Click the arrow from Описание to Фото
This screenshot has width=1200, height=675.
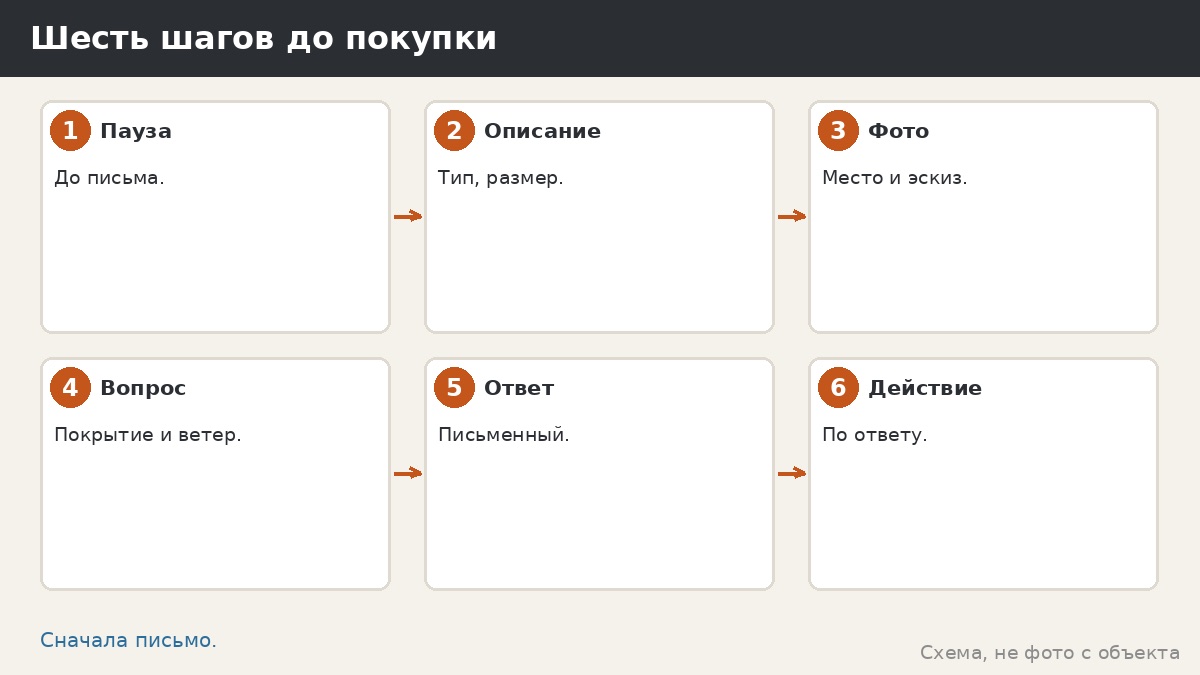click(x=792, y=216)
